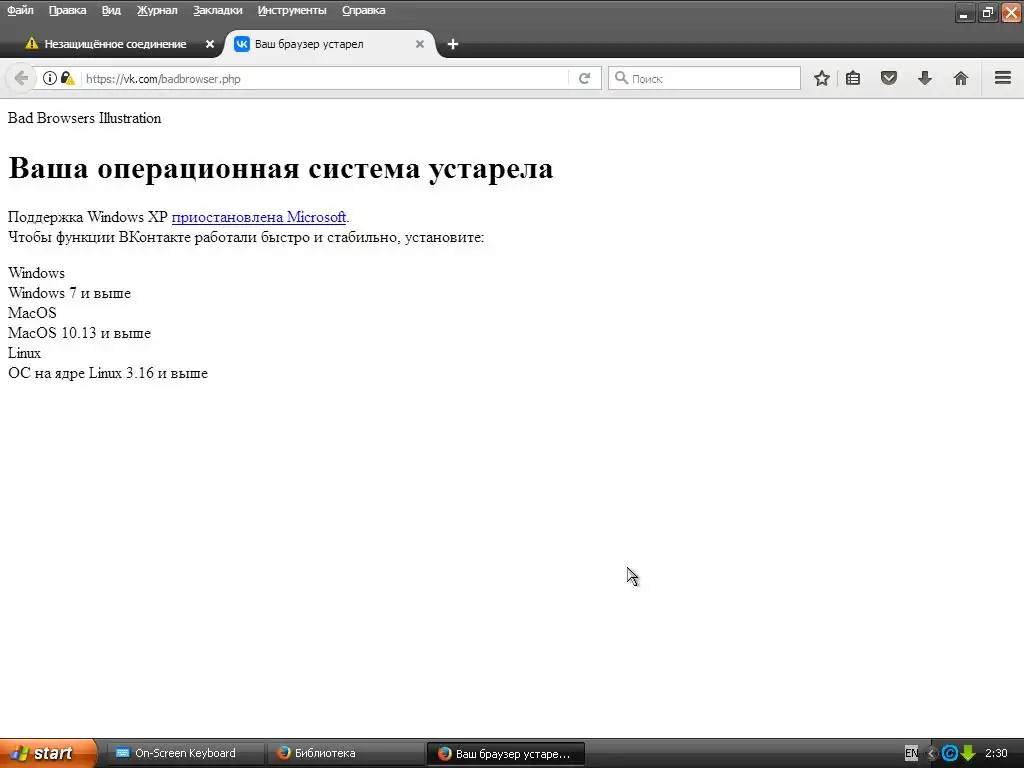The width and height of the screenshot is (1024, 768).
Task: Click the MacOS 10.13 и выше text
Action: [79, 333]
